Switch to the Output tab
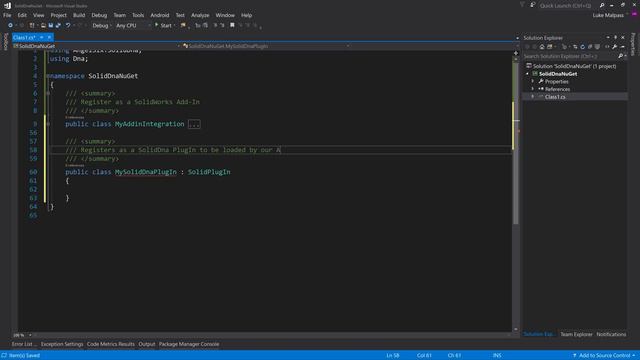The height and width of the screenshot is (360, 640). (x=147, y=344)
